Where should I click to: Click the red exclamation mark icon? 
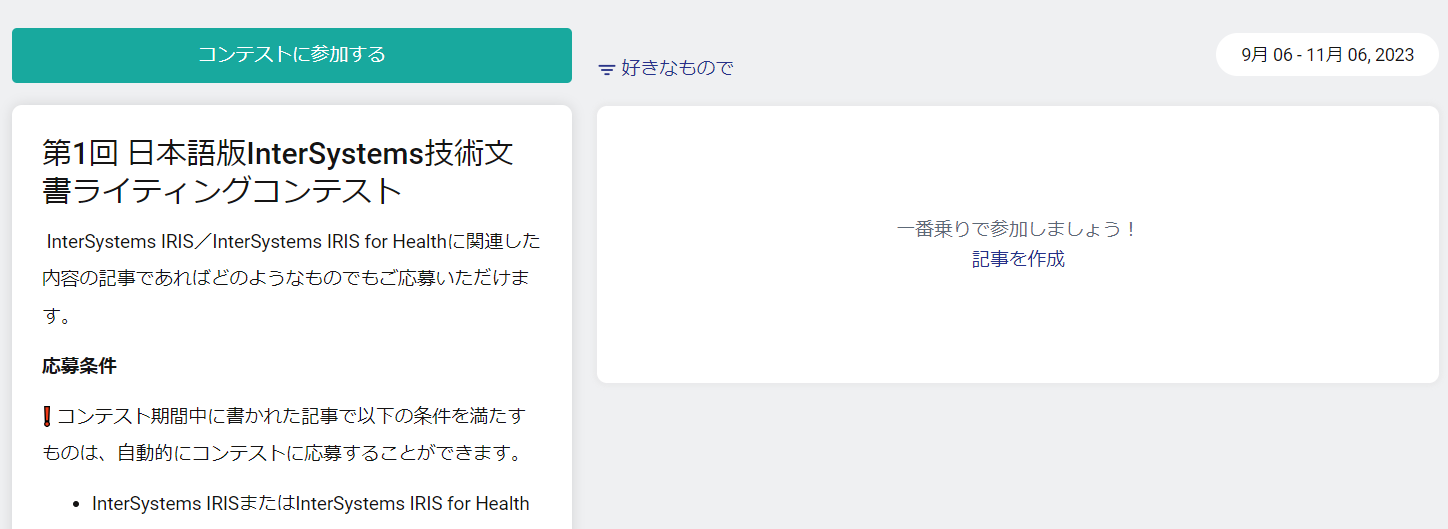pyautogui.click(x=47, y=416)
